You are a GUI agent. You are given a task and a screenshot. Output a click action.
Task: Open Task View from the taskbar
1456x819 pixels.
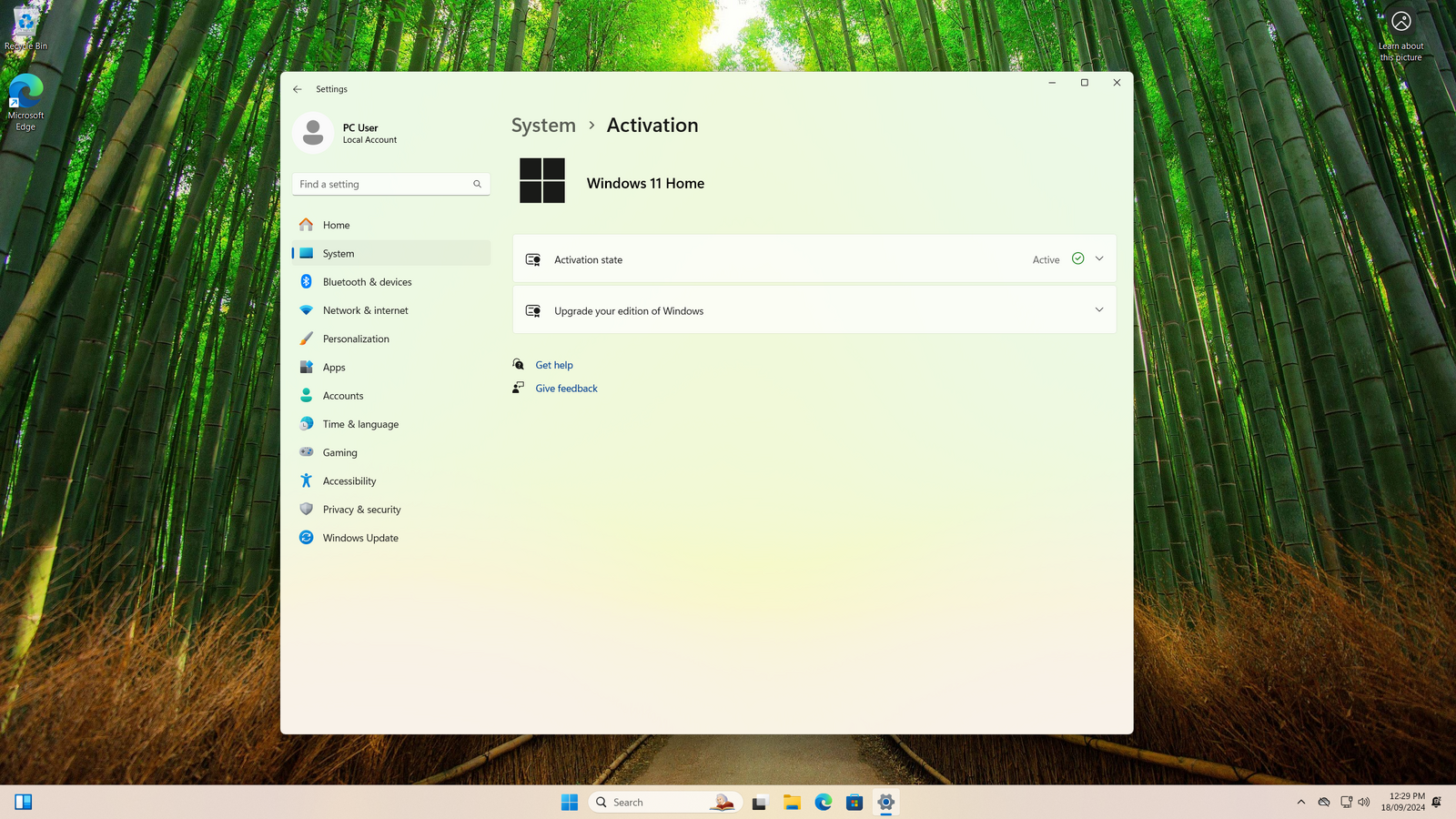pos(760,802)
